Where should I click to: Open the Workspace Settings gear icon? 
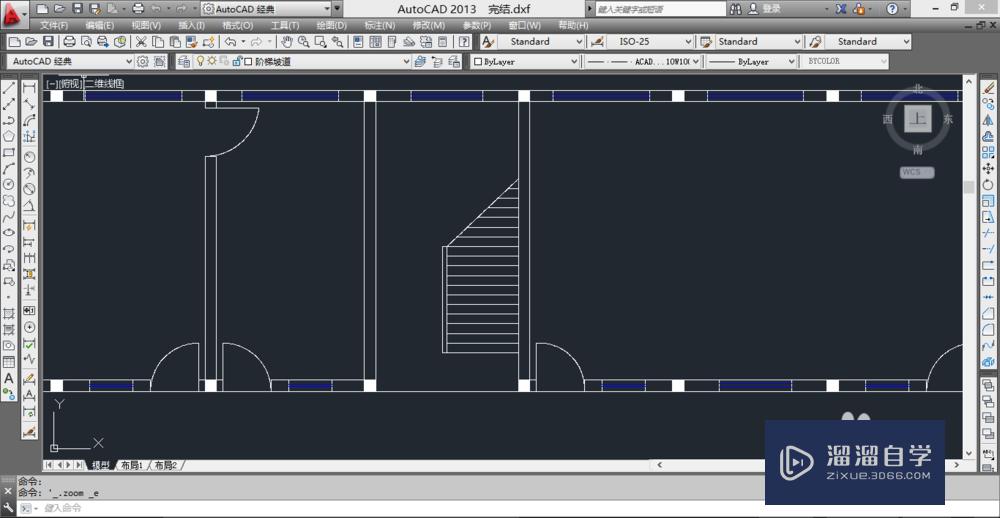[x=143, y=62]
